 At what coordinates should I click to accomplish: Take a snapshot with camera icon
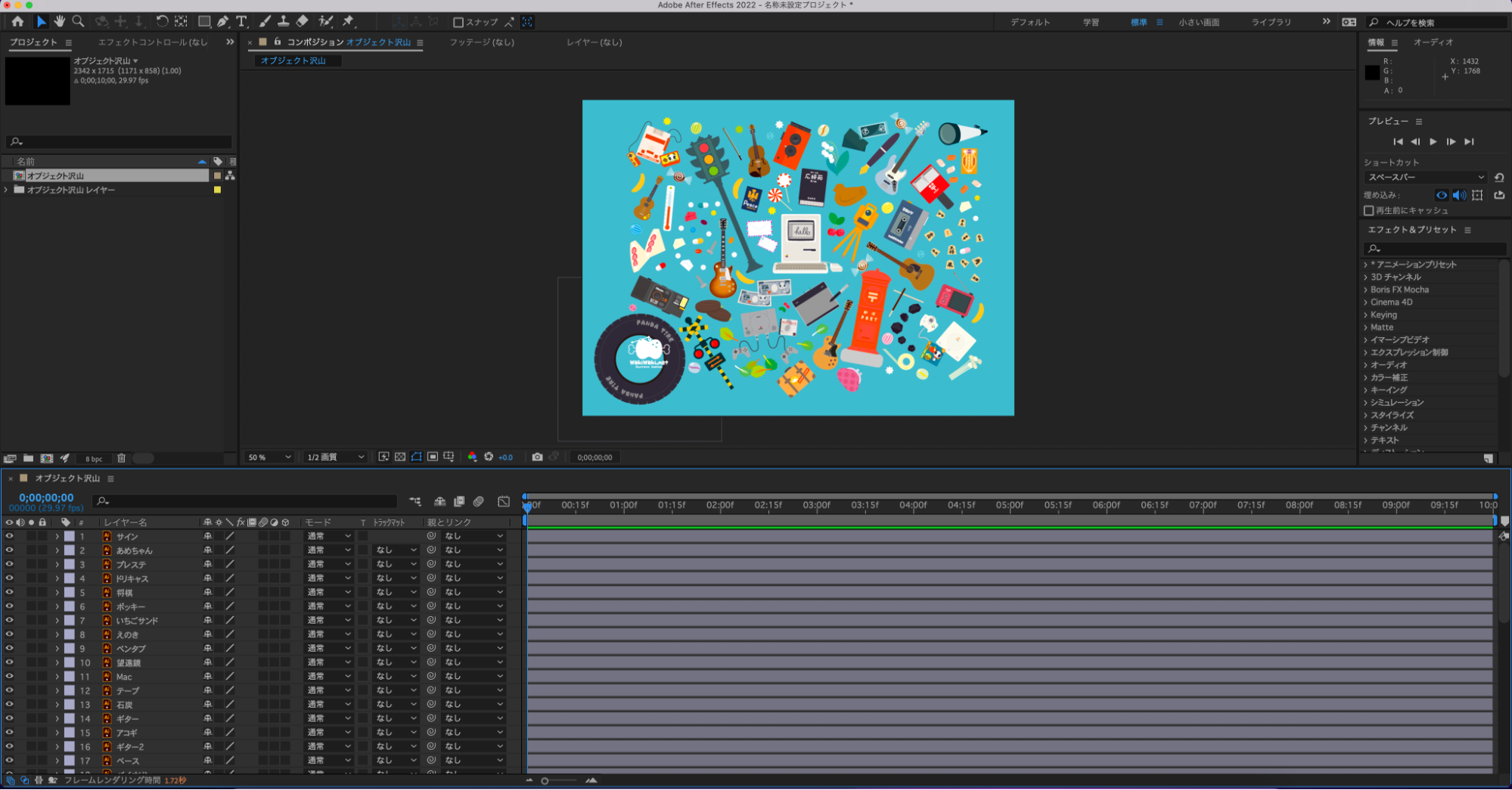point(537,457)
